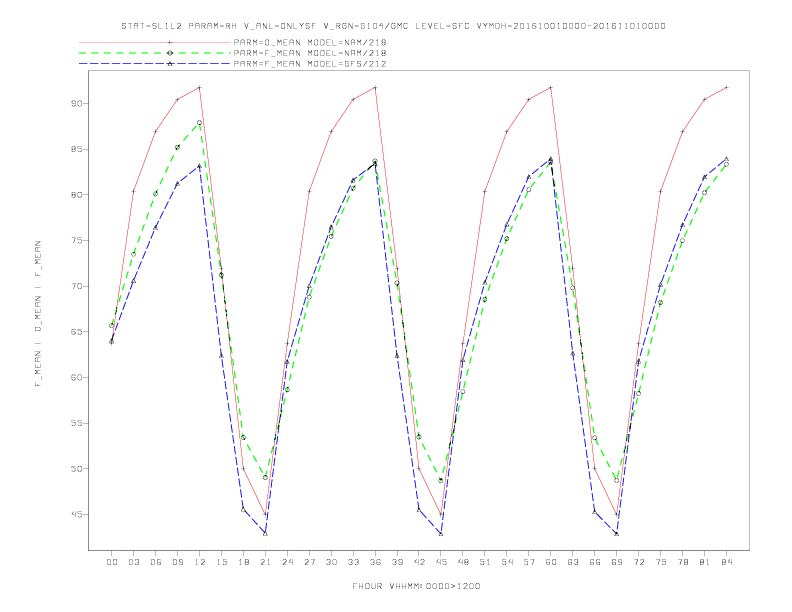Click x-axis tick label 45
Viewport: 792px width, 612px height.
pyautogui.click(x=441, y=562)
